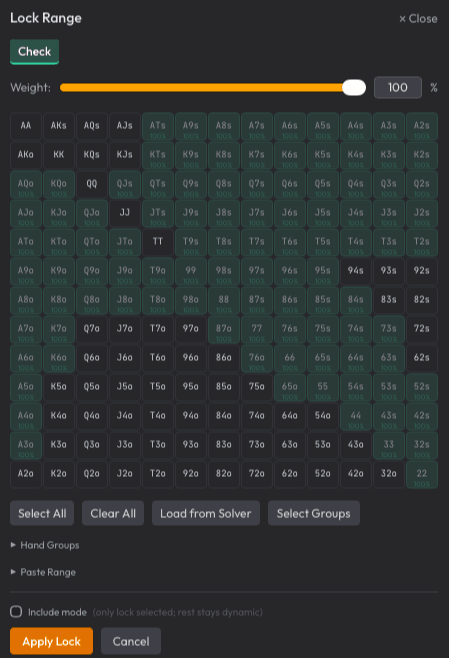The width and height of the screenshot is (449, 658).
Task: Select the 83s hand cell
Action: 389,300
